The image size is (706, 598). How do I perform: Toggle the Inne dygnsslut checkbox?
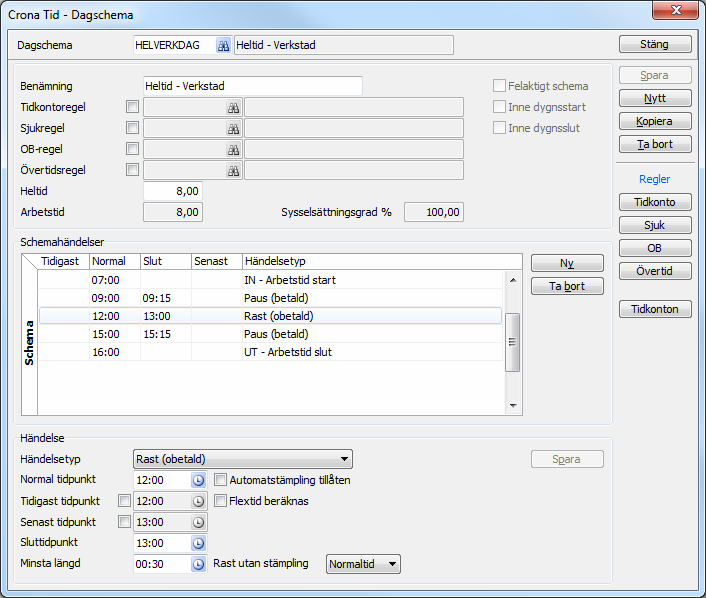pos(499,128)
